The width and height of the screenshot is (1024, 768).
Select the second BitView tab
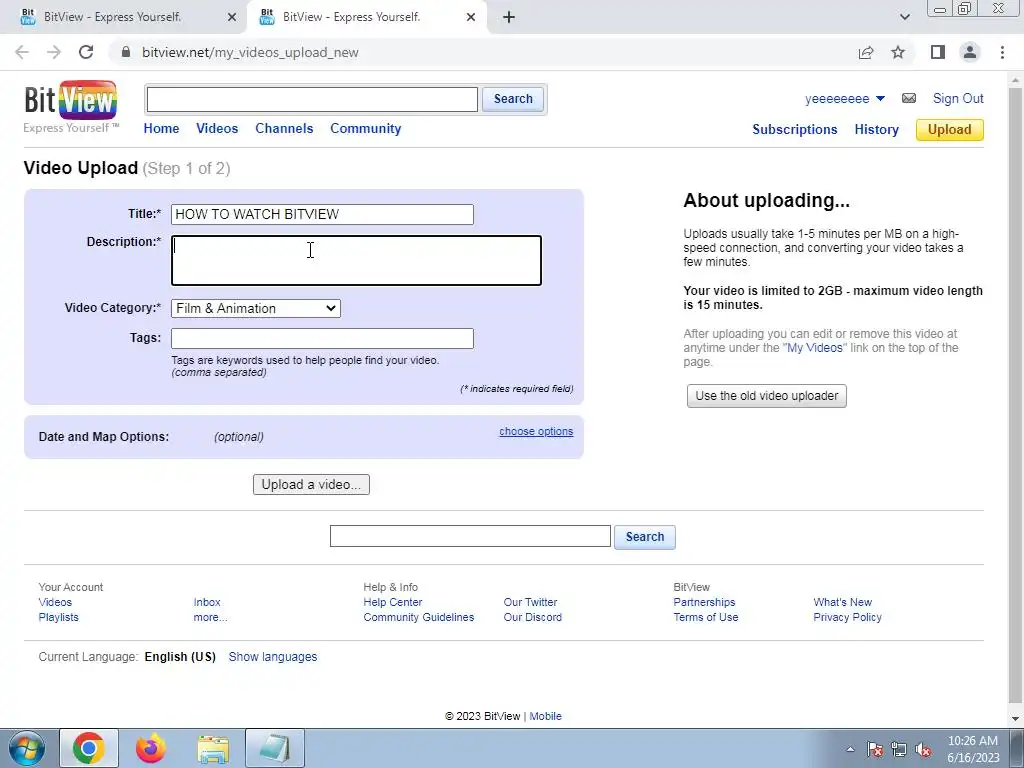[366, 17]
